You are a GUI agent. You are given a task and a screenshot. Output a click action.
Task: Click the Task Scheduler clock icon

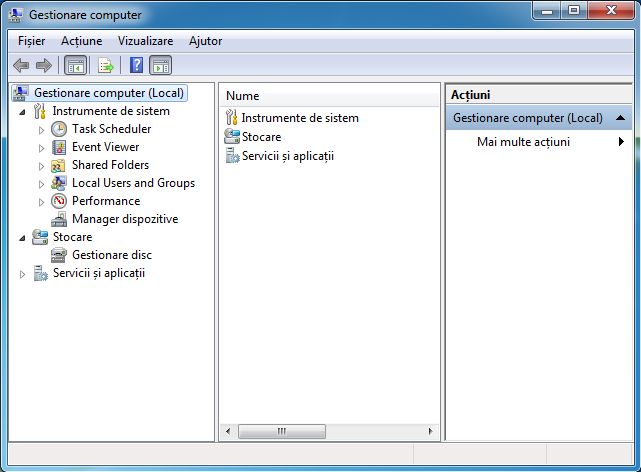[59, 129]
